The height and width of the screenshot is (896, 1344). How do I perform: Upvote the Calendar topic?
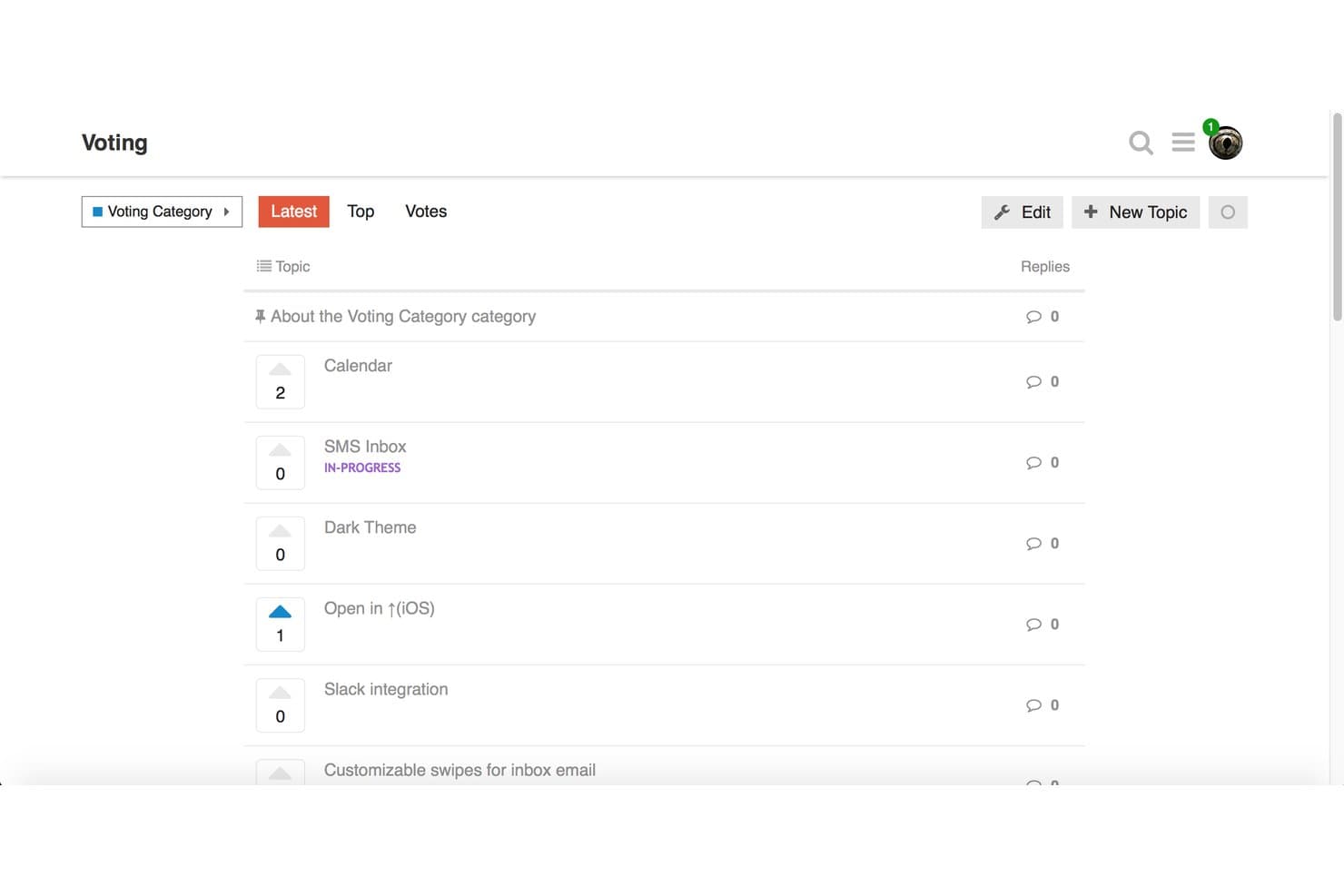coord(280,369)
